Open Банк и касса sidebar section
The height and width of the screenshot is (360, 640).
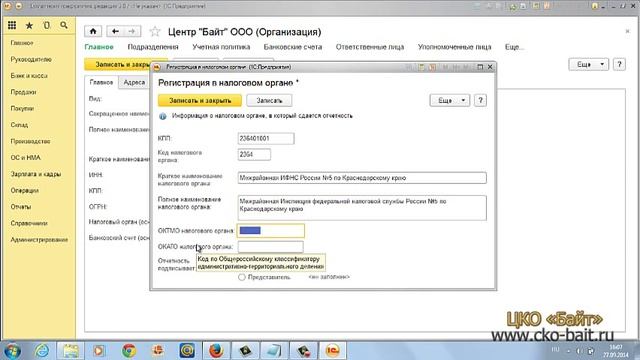(29, 76)
